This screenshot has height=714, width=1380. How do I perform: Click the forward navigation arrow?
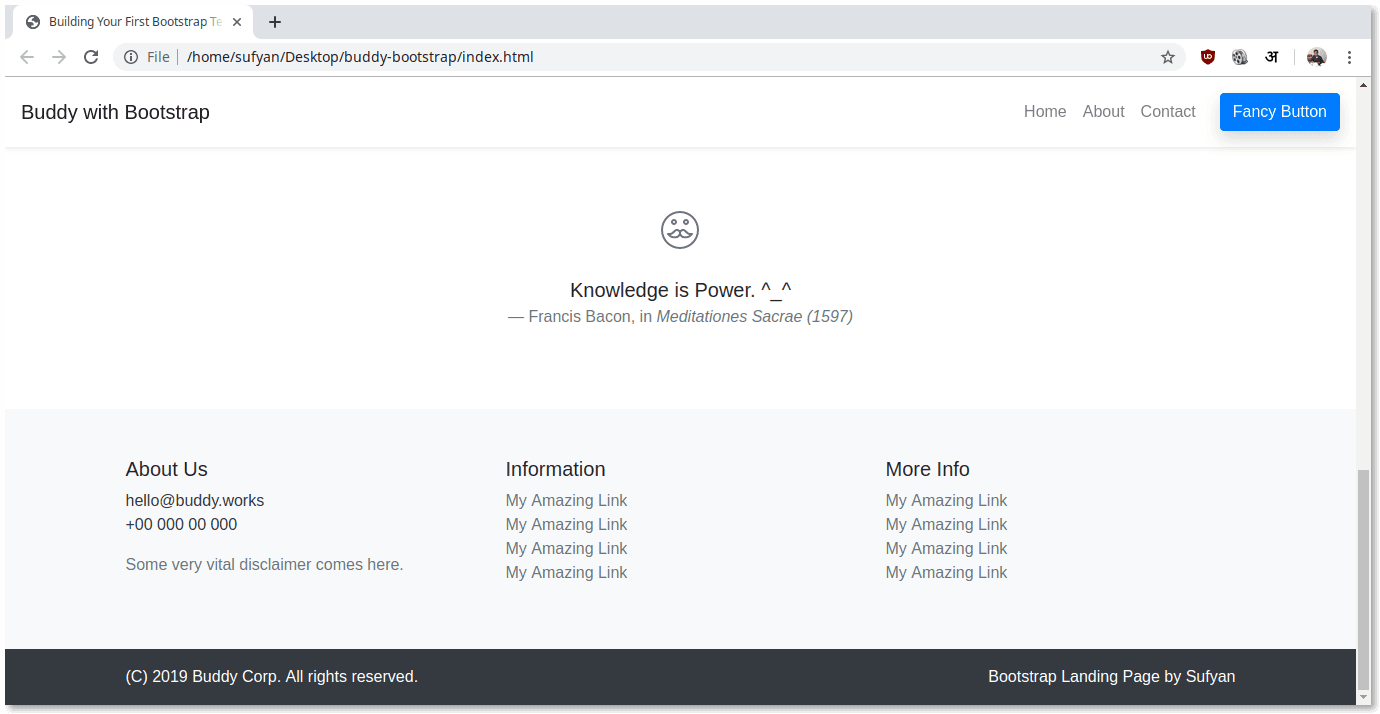pos(58,57)
